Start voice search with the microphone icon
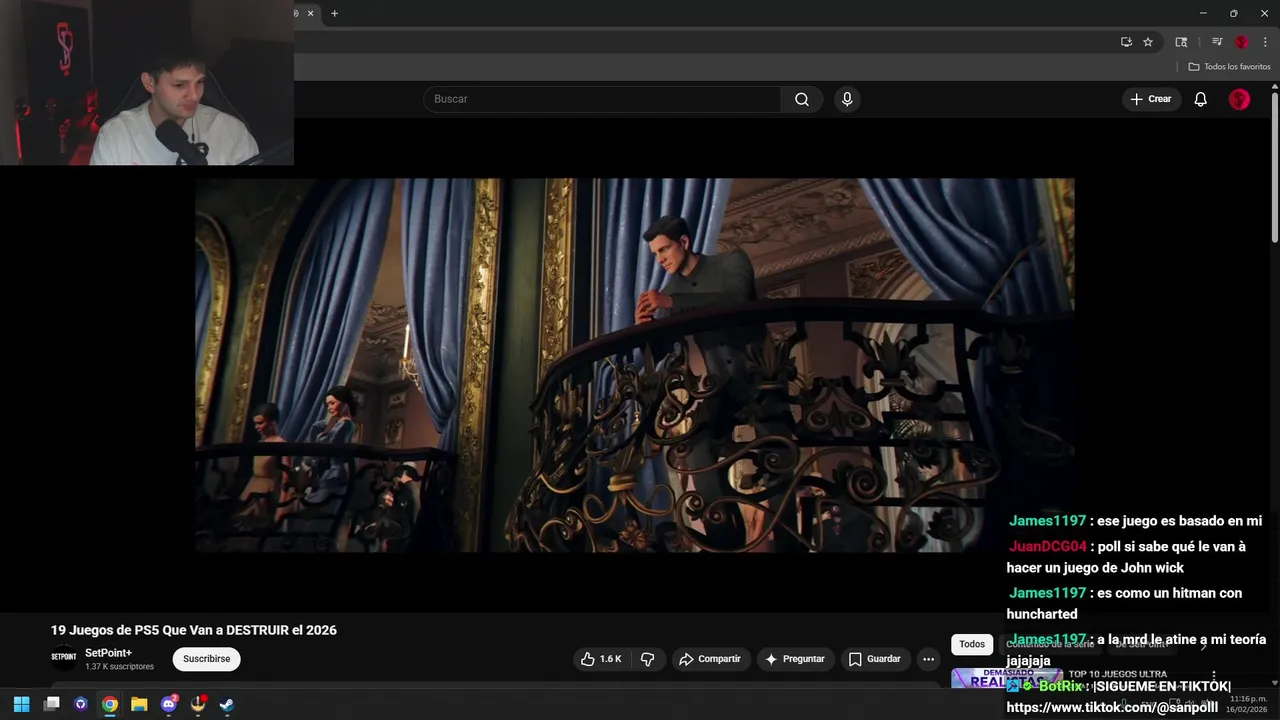This screenshot has width=1280, height=720. point(847,99)
